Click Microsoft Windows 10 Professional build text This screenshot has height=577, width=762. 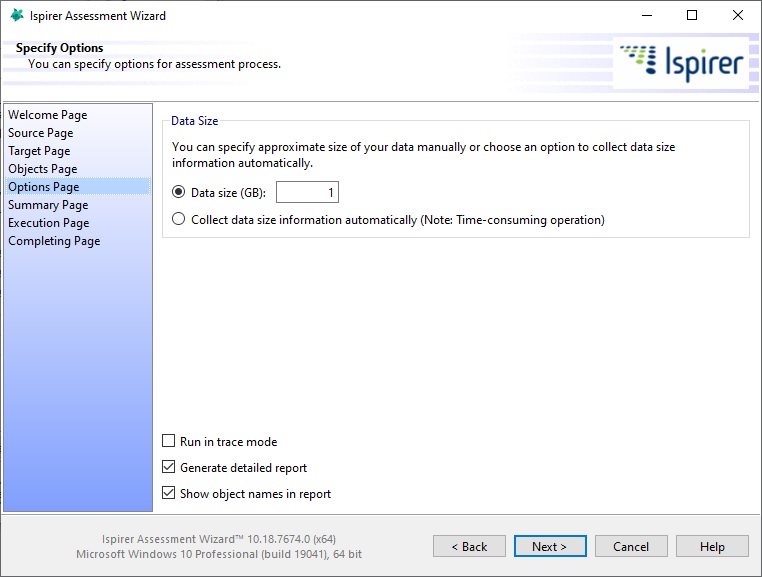[219, 554]
